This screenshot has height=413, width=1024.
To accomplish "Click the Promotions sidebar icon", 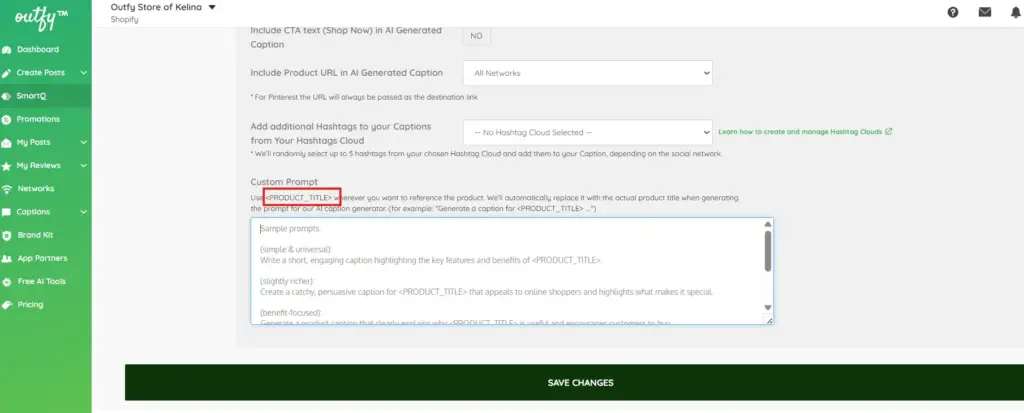I will [8, 119].
